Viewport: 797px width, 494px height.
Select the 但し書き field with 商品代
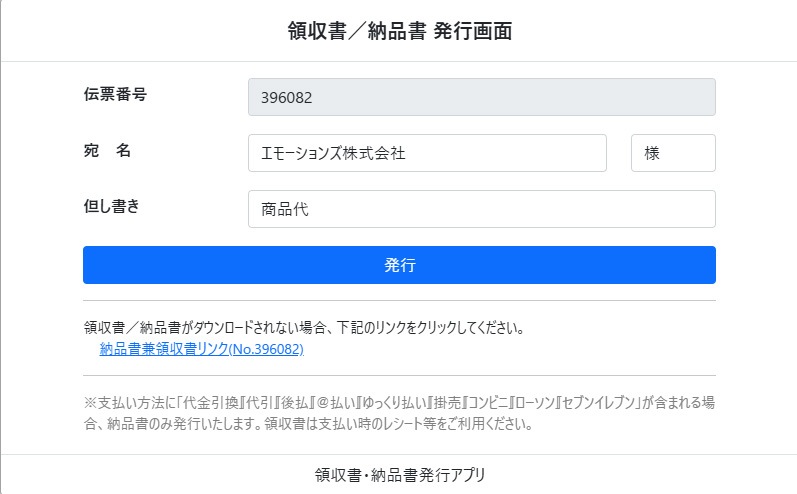tap(481, 209)
